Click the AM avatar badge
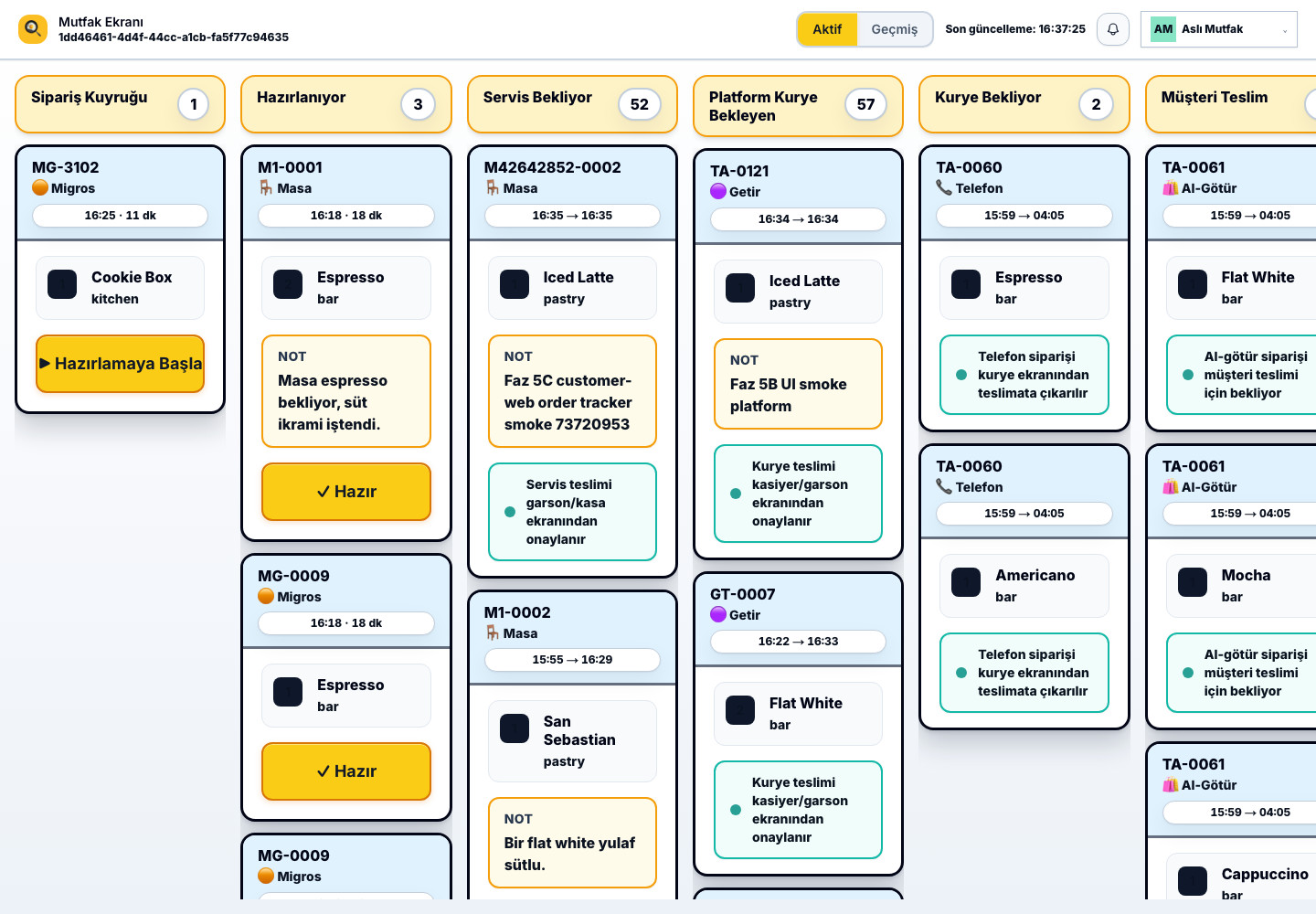Viewport: 1316px width, 914px height. coord(1162,29)
